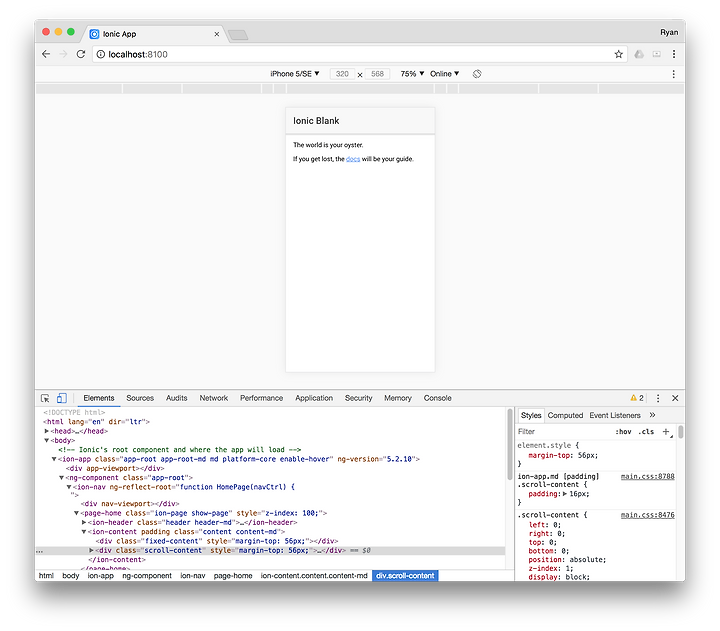Close the Ionic App browser tab
Image resolution: width=720 pixels, height=631 pixels.
tap(217, 34)
